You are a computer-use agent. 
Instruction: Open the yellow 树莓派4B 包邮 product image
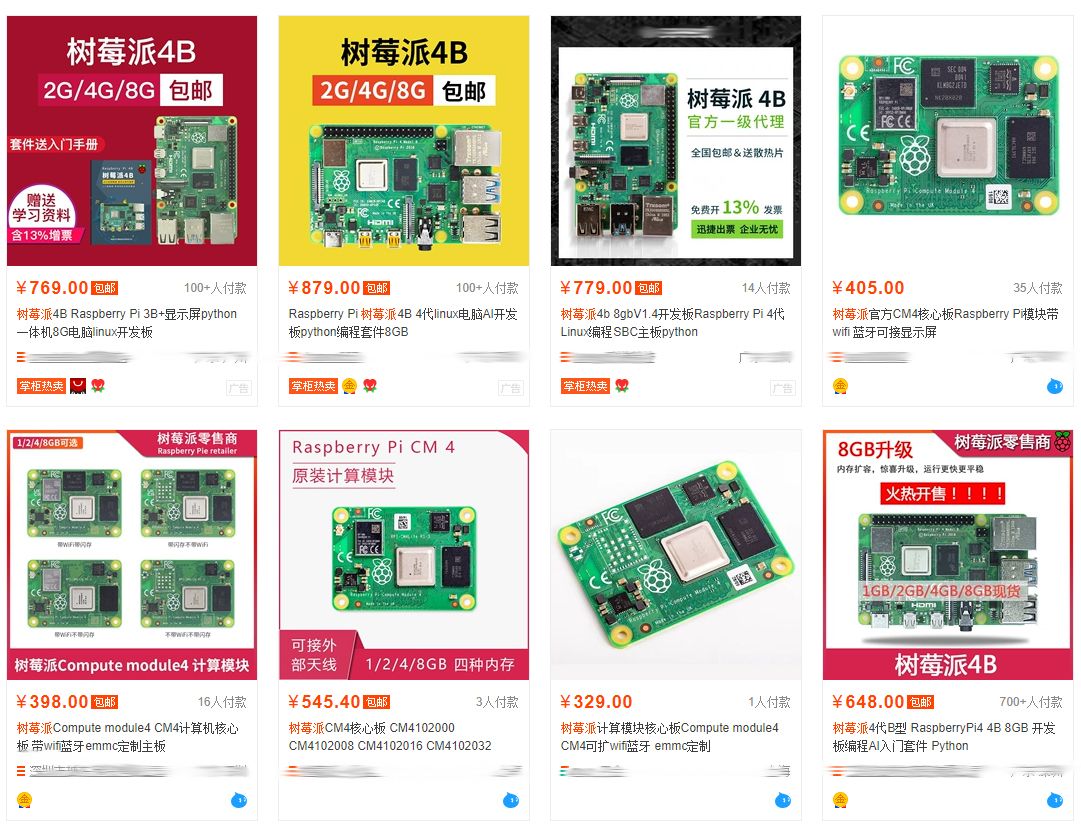(x=404, y=141)
